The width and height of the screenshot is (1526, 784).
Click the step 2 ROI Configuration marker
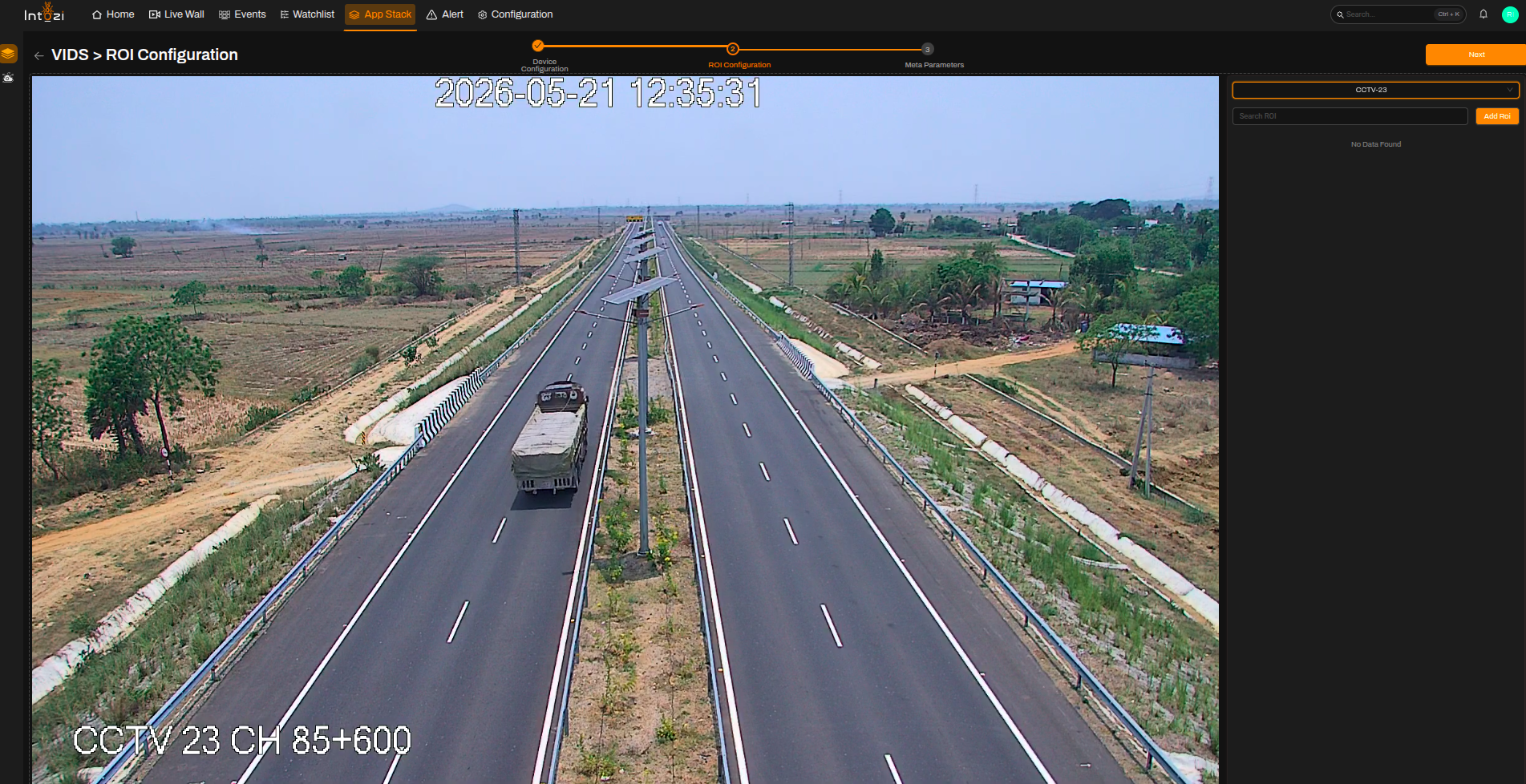(732, 49)
